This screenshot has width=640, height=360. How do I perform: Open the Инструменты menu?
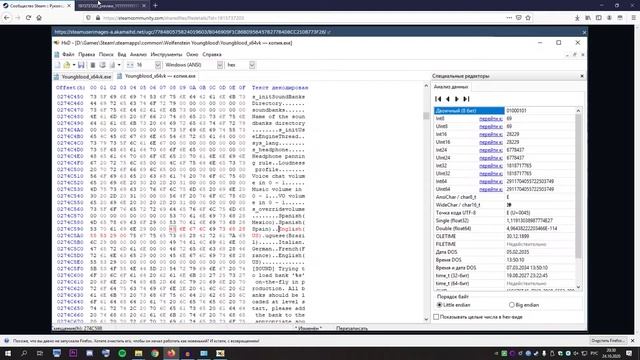pos(166,54)
